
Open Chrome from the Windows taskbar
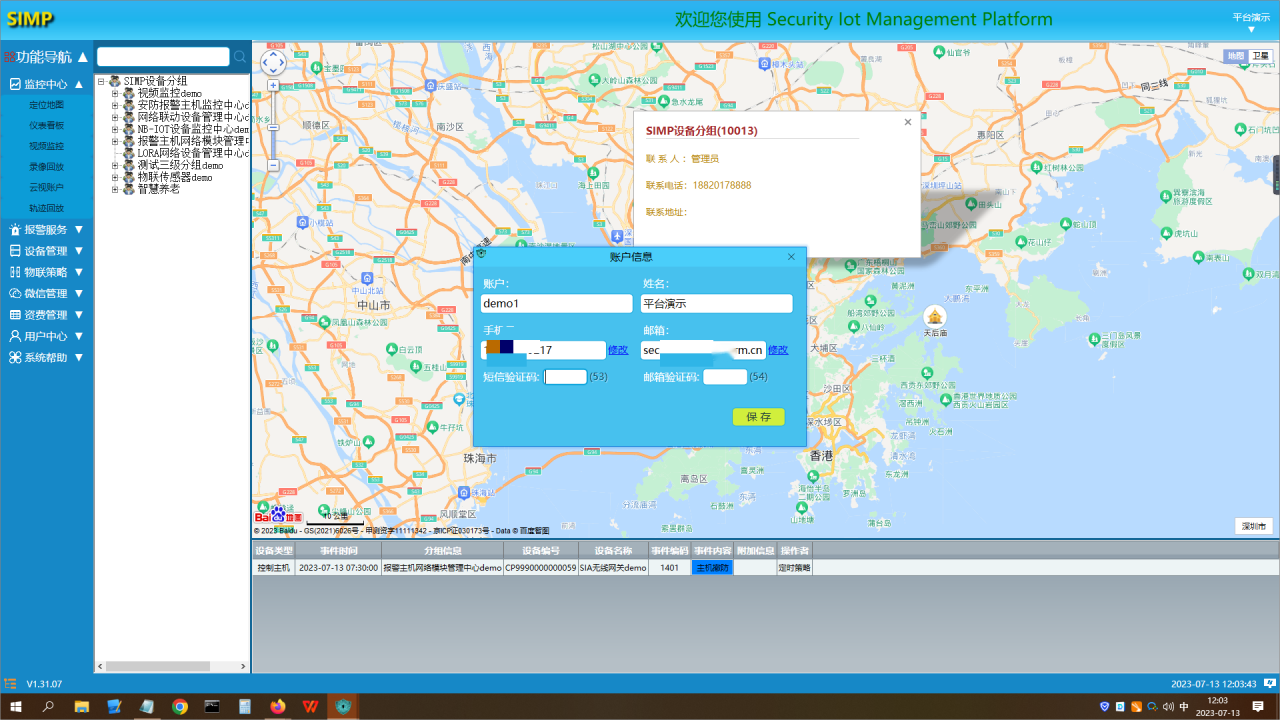click(180, 707)
